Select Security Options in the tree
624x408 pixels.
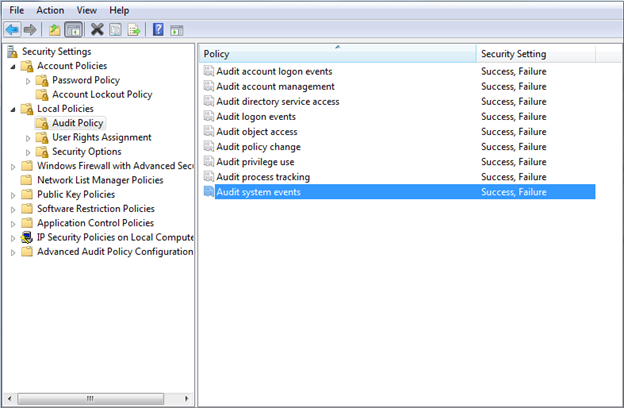coord(86,152)
